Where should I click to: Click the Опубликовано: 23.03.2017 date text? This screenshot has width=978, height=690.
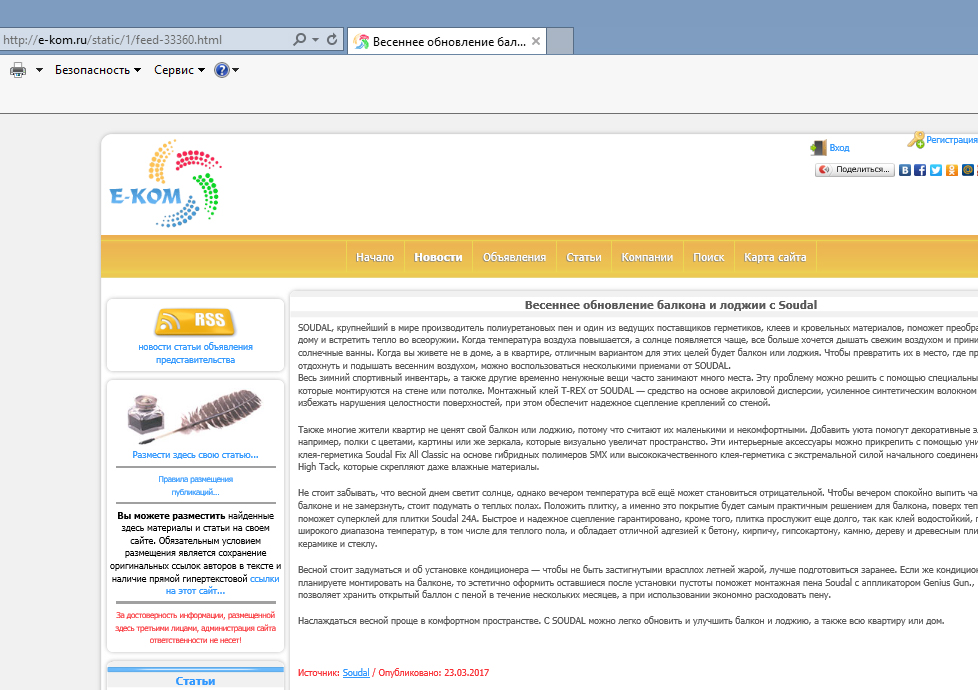433,673
